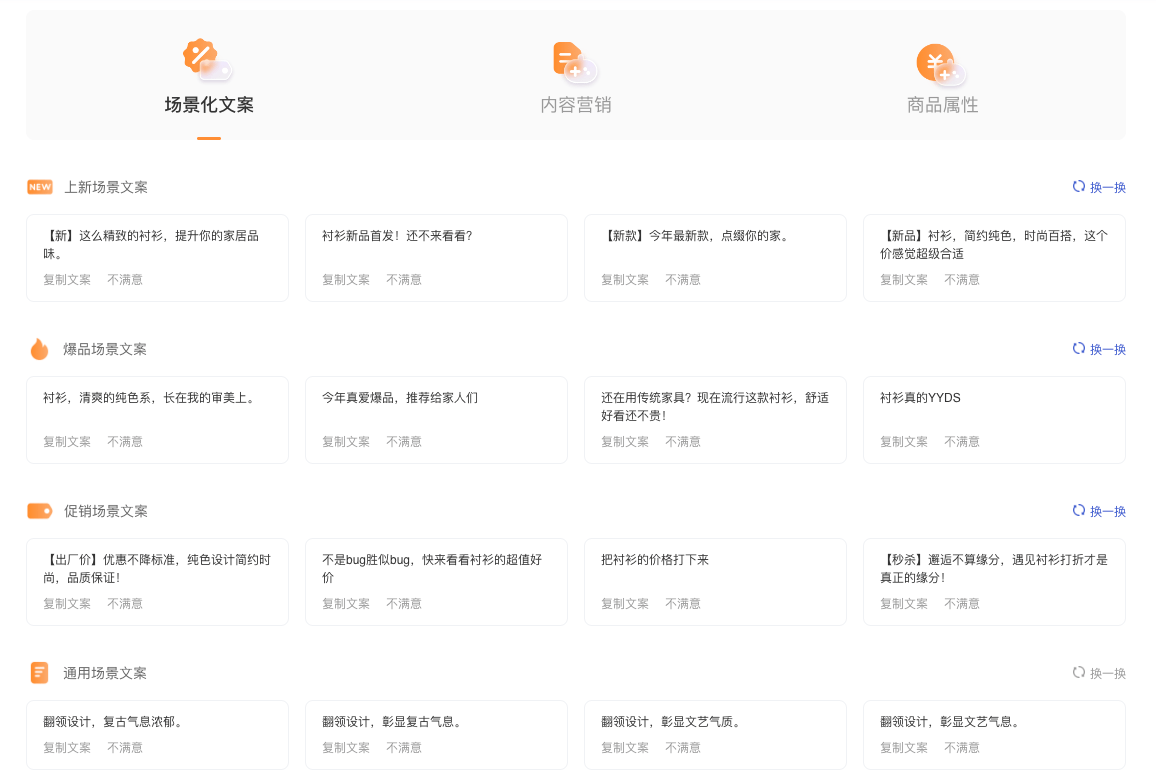Click the NEW badge beside 上新场景文案
The width and height of the screenshot is (1156, 784).
(x=39, y=187)
